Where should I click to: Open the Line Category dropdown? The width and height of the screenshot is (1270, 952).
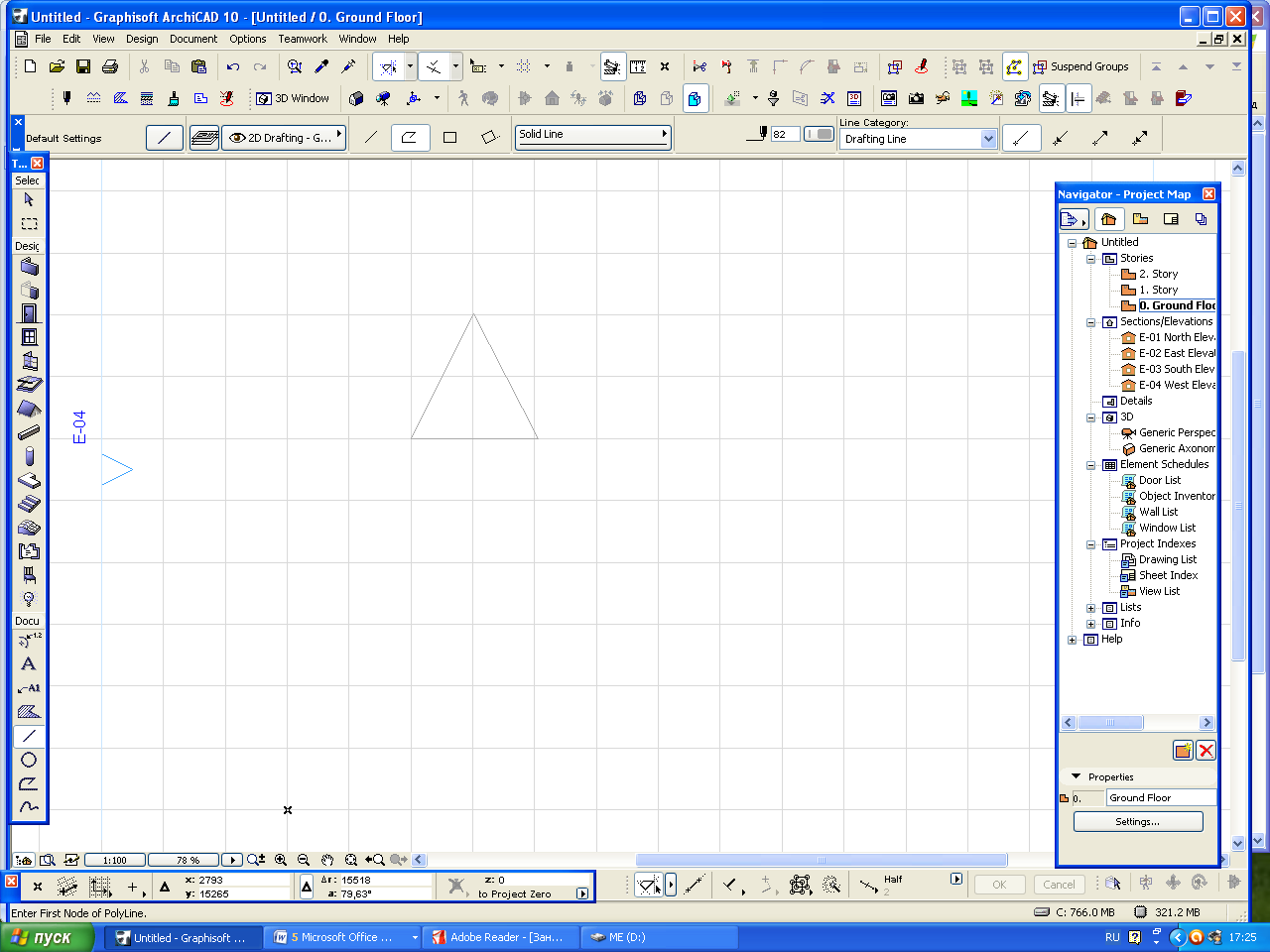(x=918, y=139)
